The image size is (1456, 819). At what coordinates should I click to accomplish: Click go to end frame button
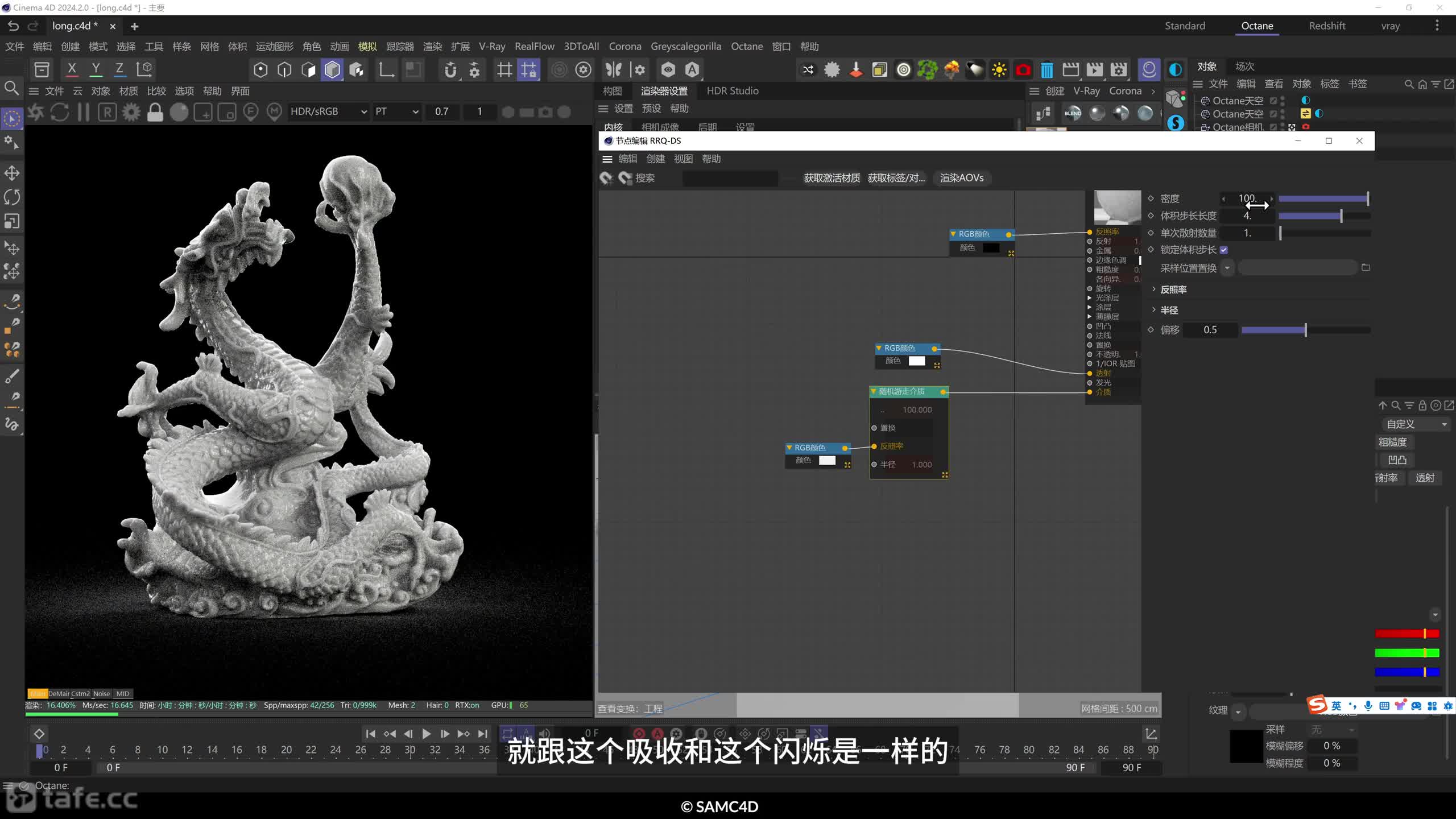(x=482, y=734)
